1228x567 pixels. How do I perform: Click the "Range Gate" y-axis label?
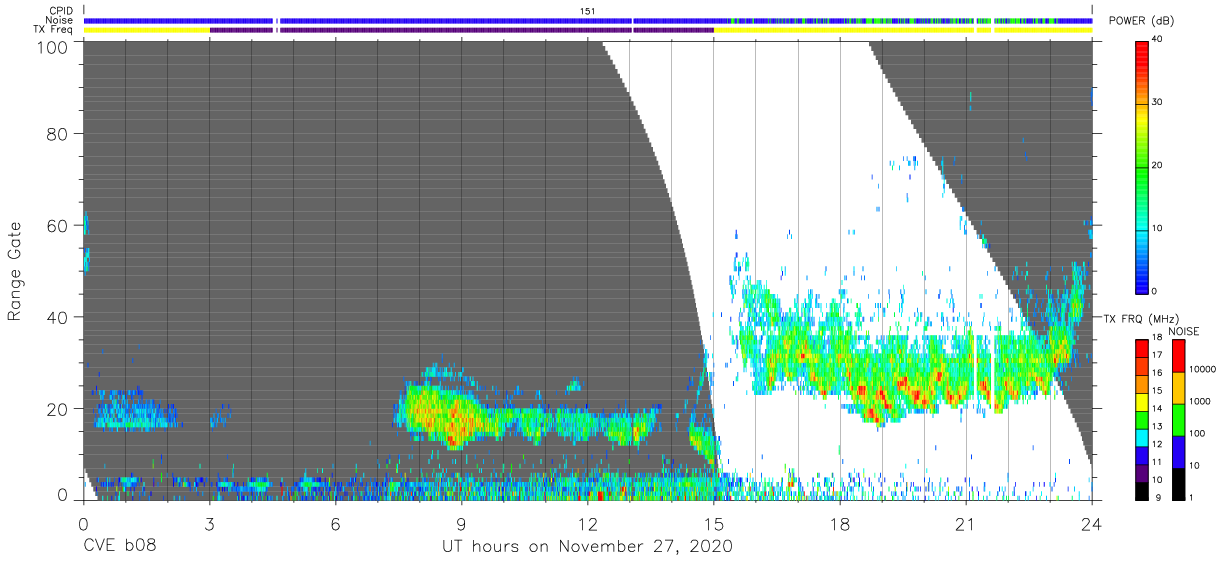point(15,271)
